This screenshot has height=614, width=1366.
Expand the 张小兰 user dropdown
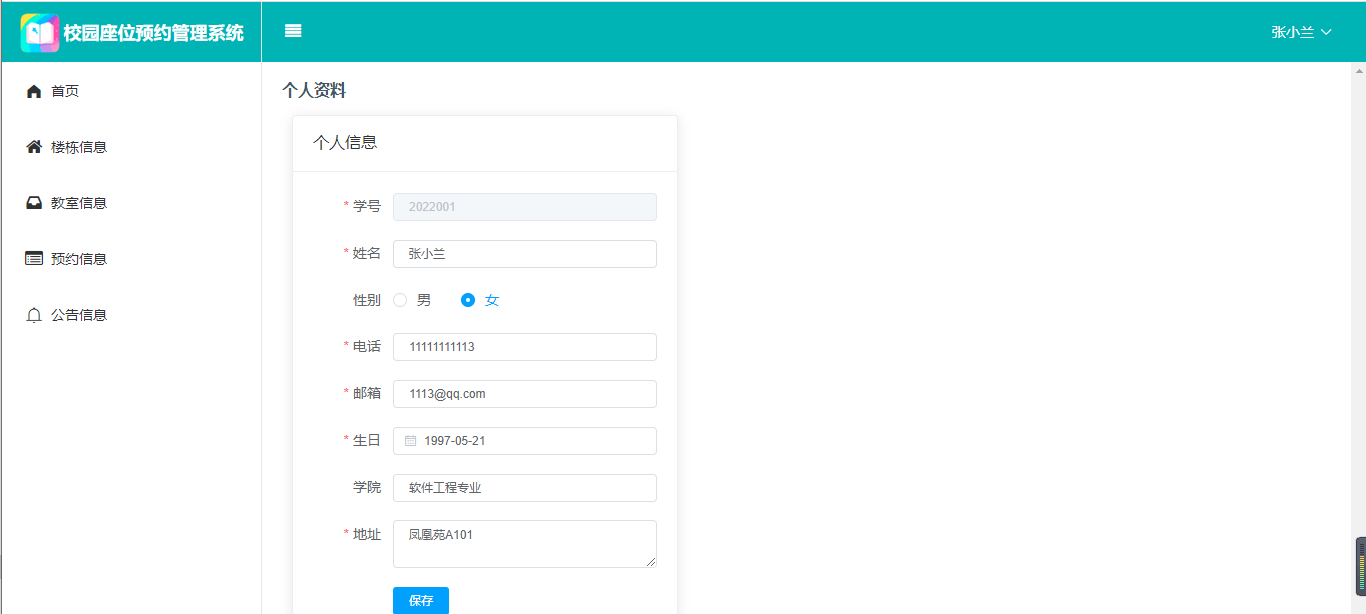pyautogui.click(x=1301, y=32)
